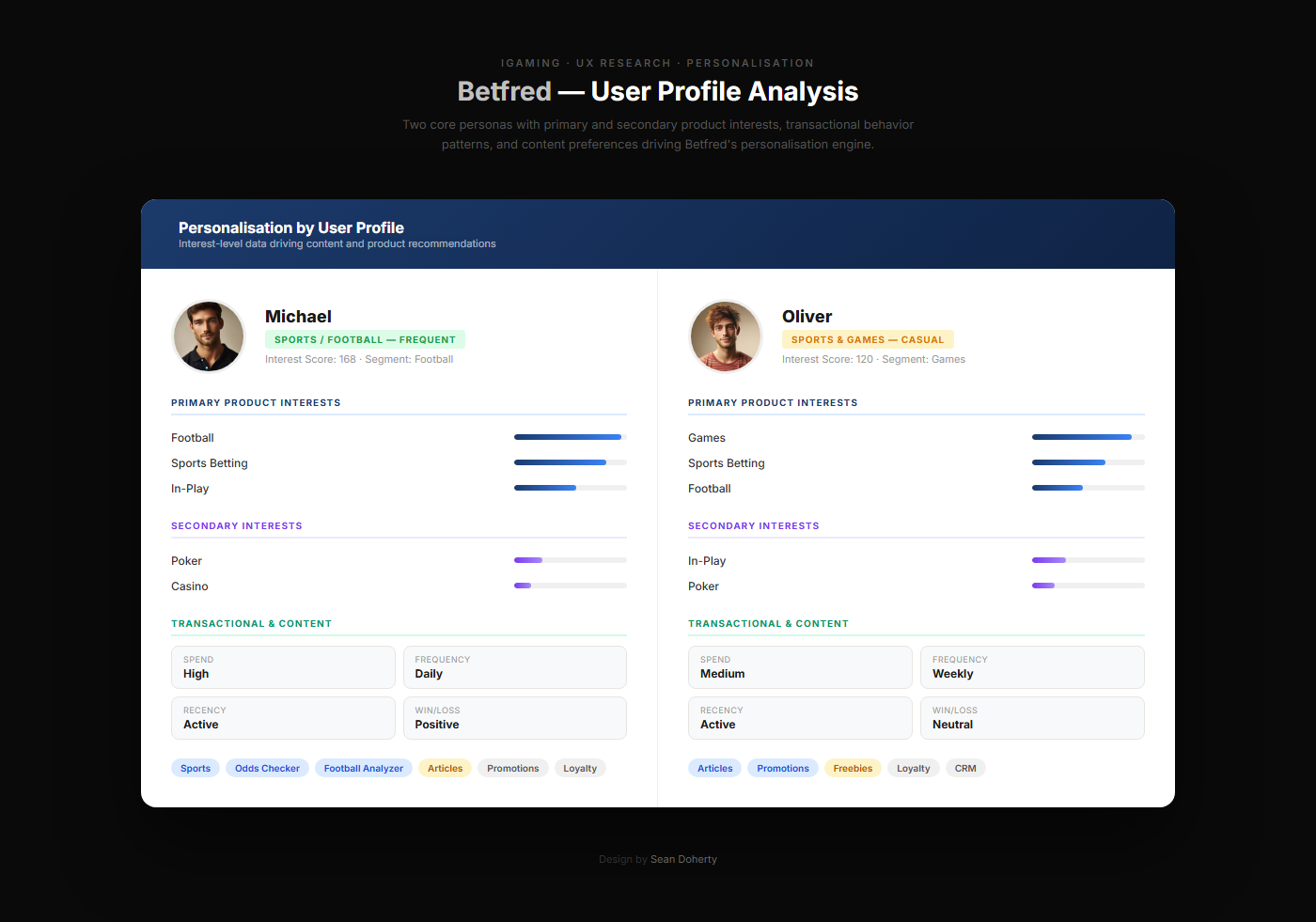Screen dimensions: 1316x922
Task: Click Michael's profile avatar photo
Action: click(x=209, y=336)
